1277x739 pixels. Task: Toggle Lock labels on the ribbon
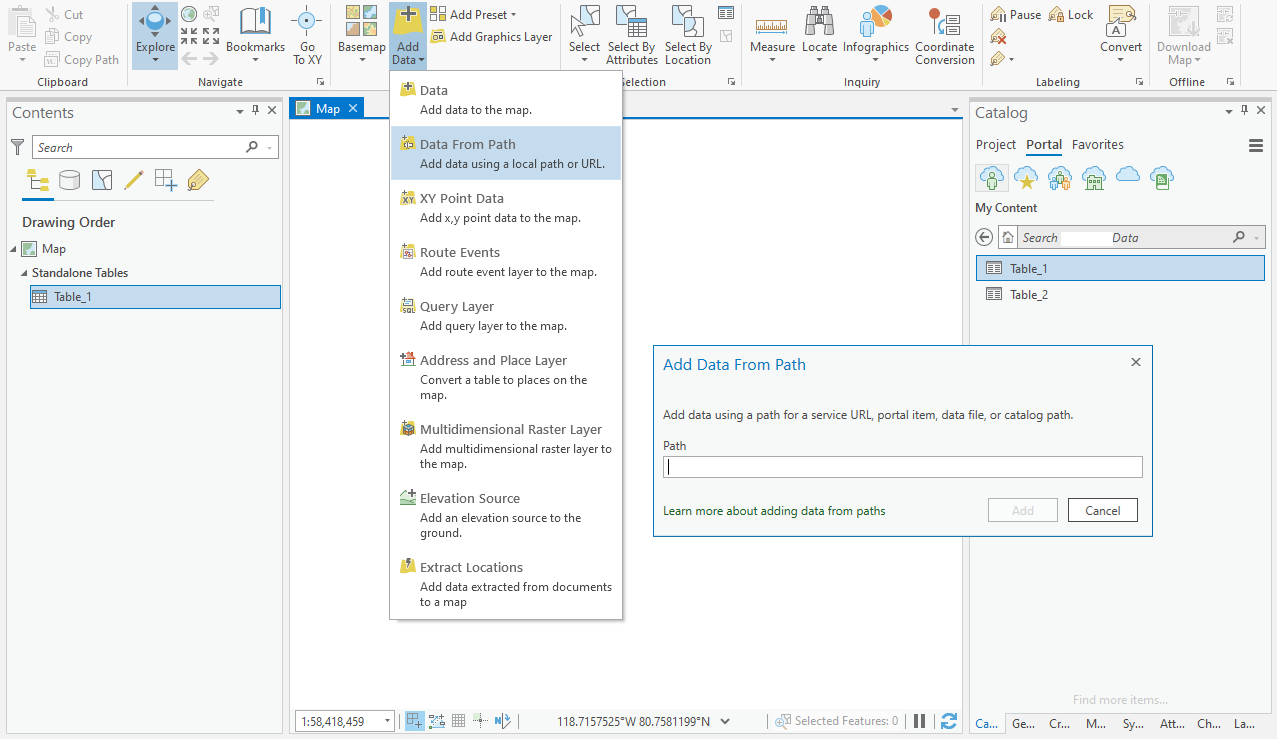pyautogui.click(x=1070, y=13)
